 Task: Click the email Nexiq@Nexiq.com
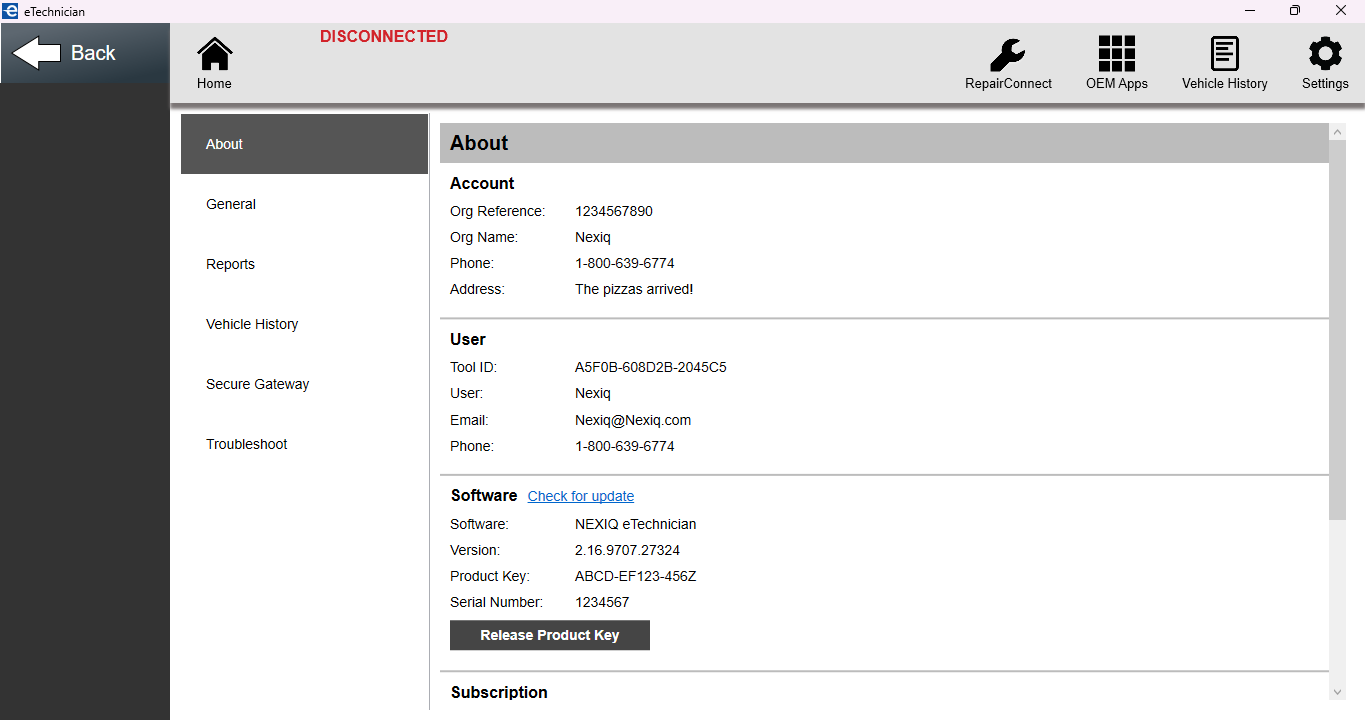point(633,420)
